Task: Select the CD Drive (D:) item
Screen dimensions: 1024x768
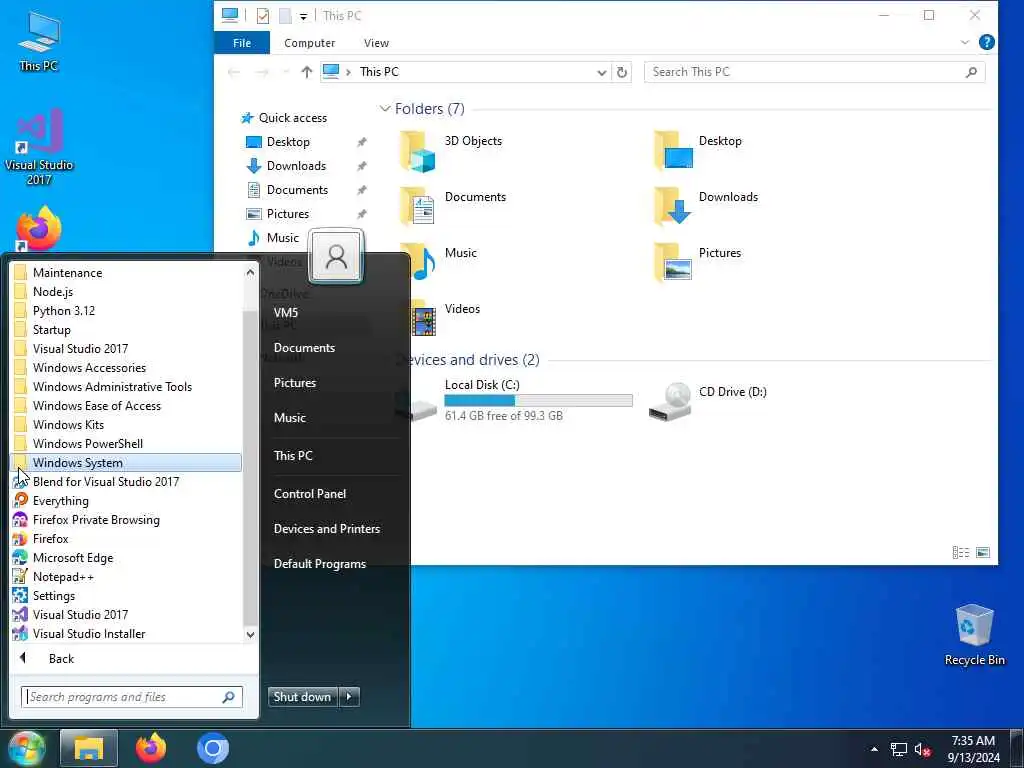Action: coord(708,400)
